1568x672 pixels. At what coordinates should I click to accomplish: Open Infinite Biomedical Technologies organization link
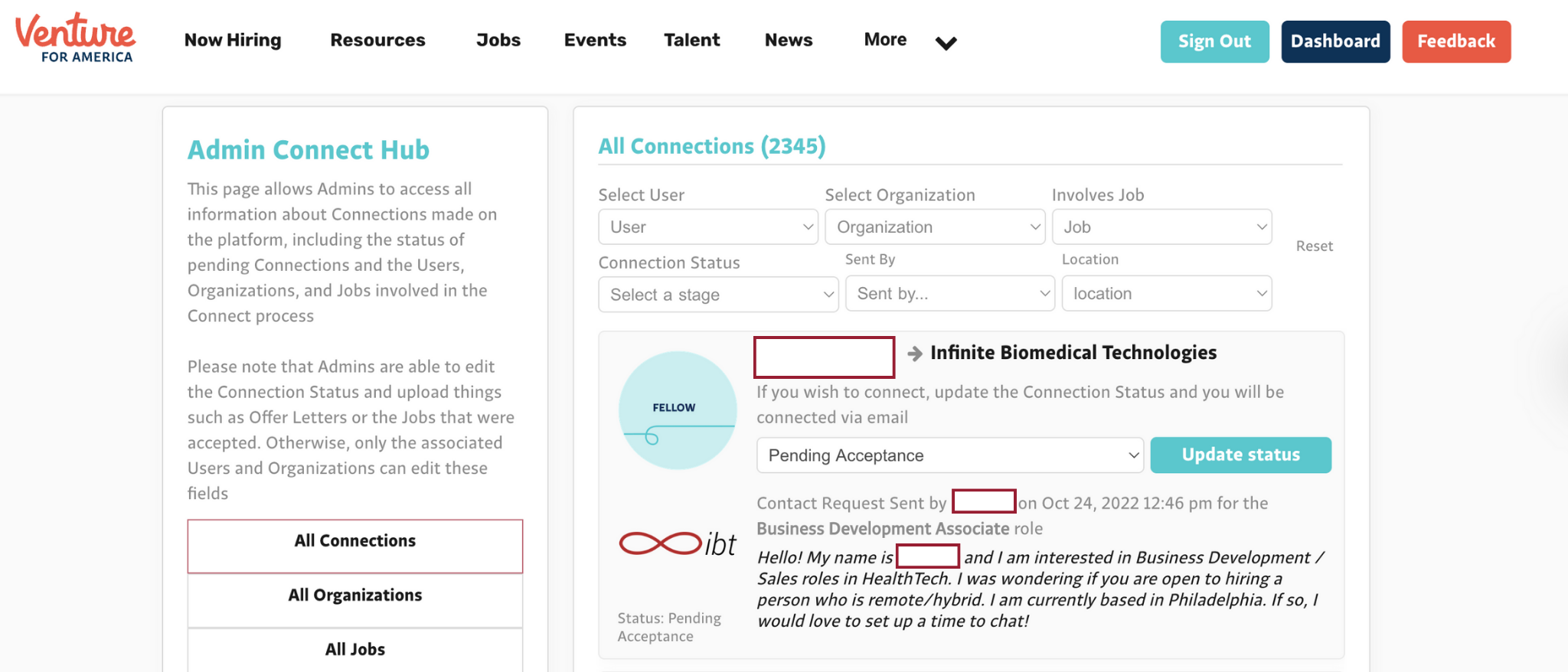1073,353
